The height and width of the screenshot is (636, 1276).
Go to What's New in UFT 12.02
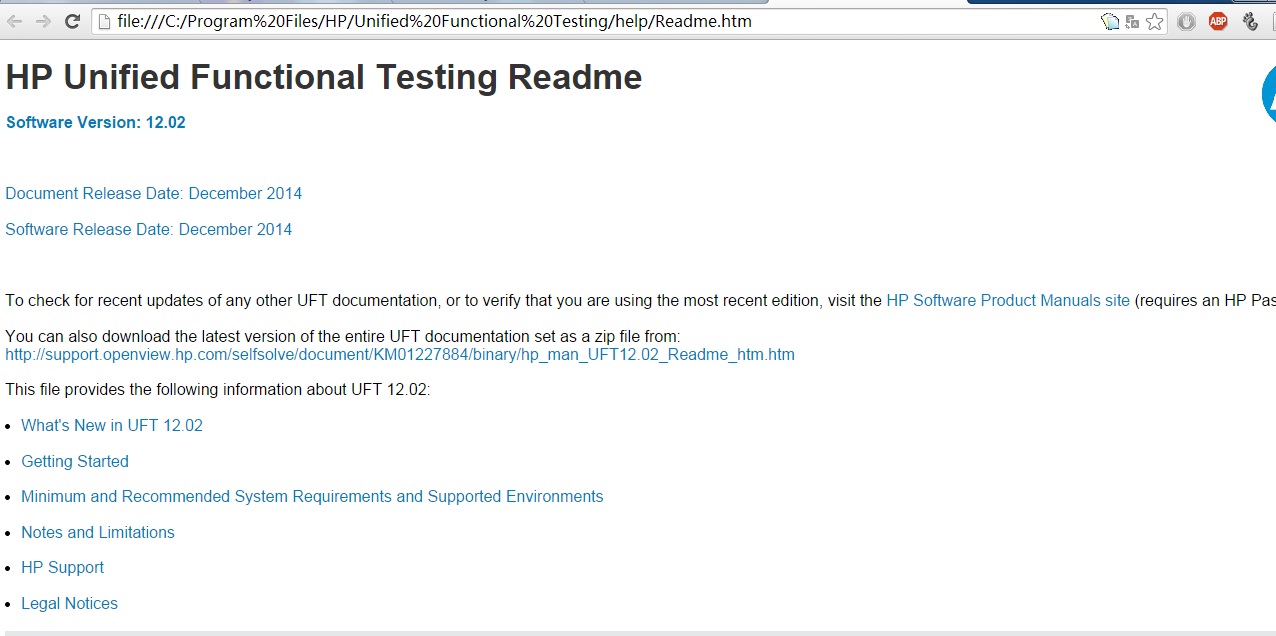[112, 425]
